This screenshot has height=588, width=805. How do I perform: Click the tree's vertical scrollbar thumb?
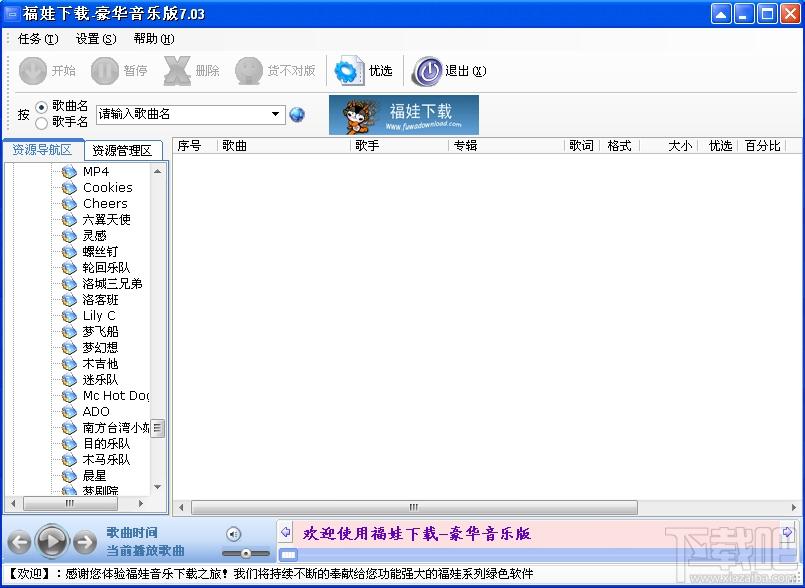(x=158, y=428)
